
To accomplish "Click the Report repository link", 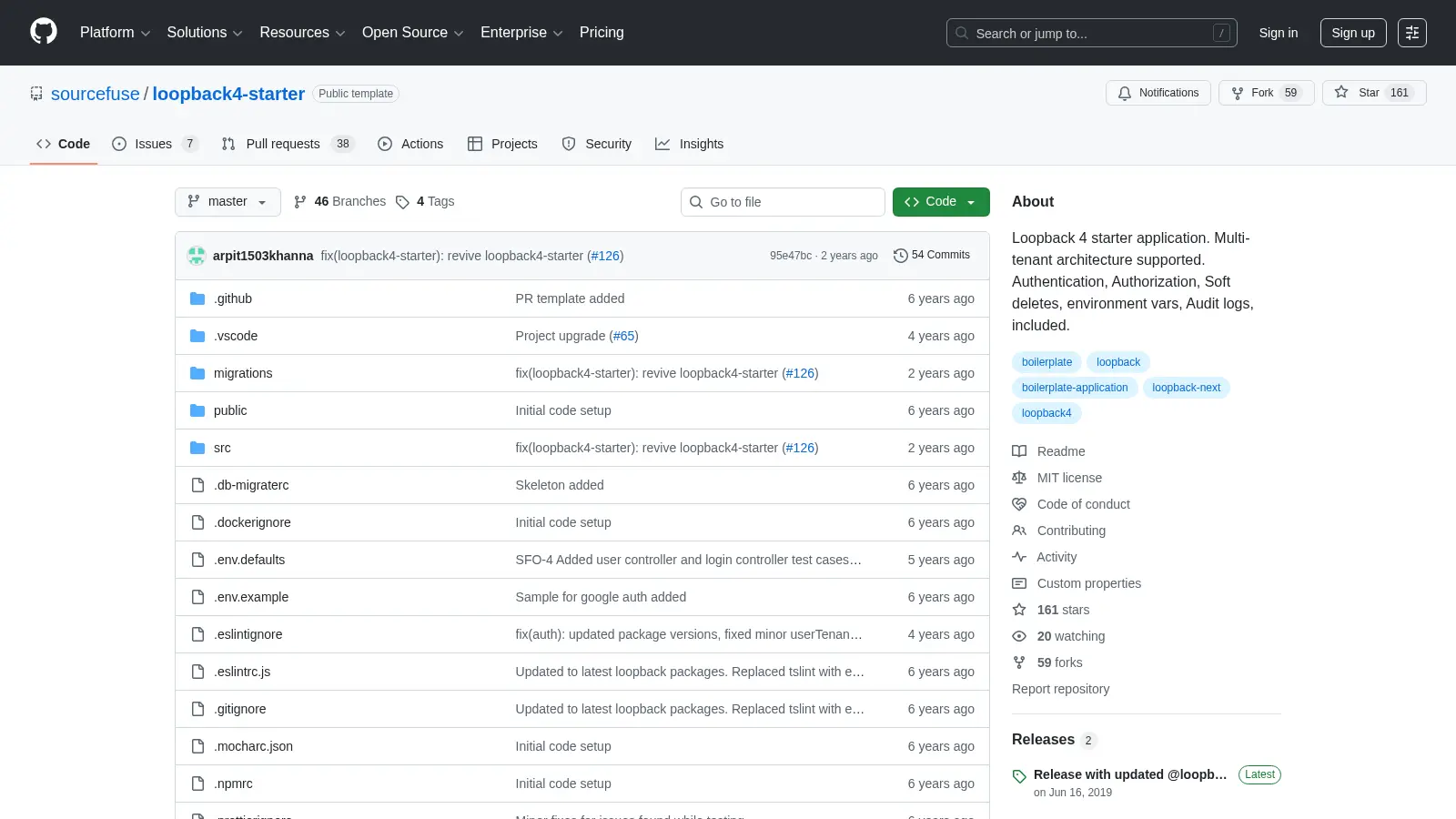I will pos(1060,689).
